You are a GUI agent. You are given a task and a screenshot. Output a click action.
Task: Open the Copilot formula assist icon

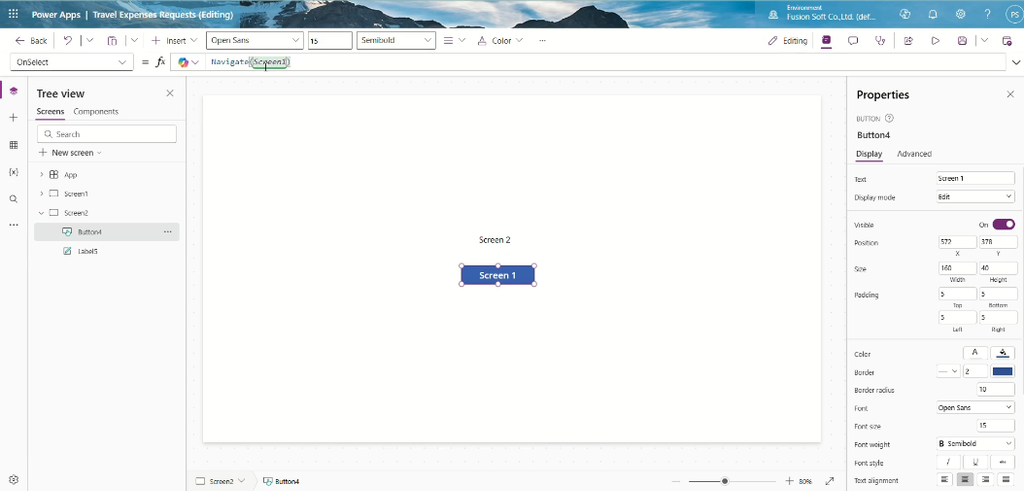pyautogui.click(x=188, y=62)
